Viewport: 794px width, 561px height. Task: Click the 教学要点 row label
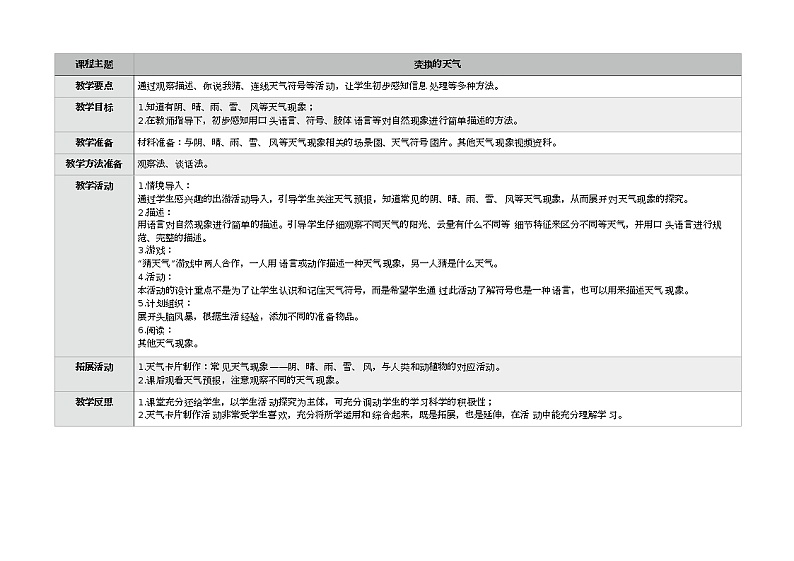click(x=94, y=85)
